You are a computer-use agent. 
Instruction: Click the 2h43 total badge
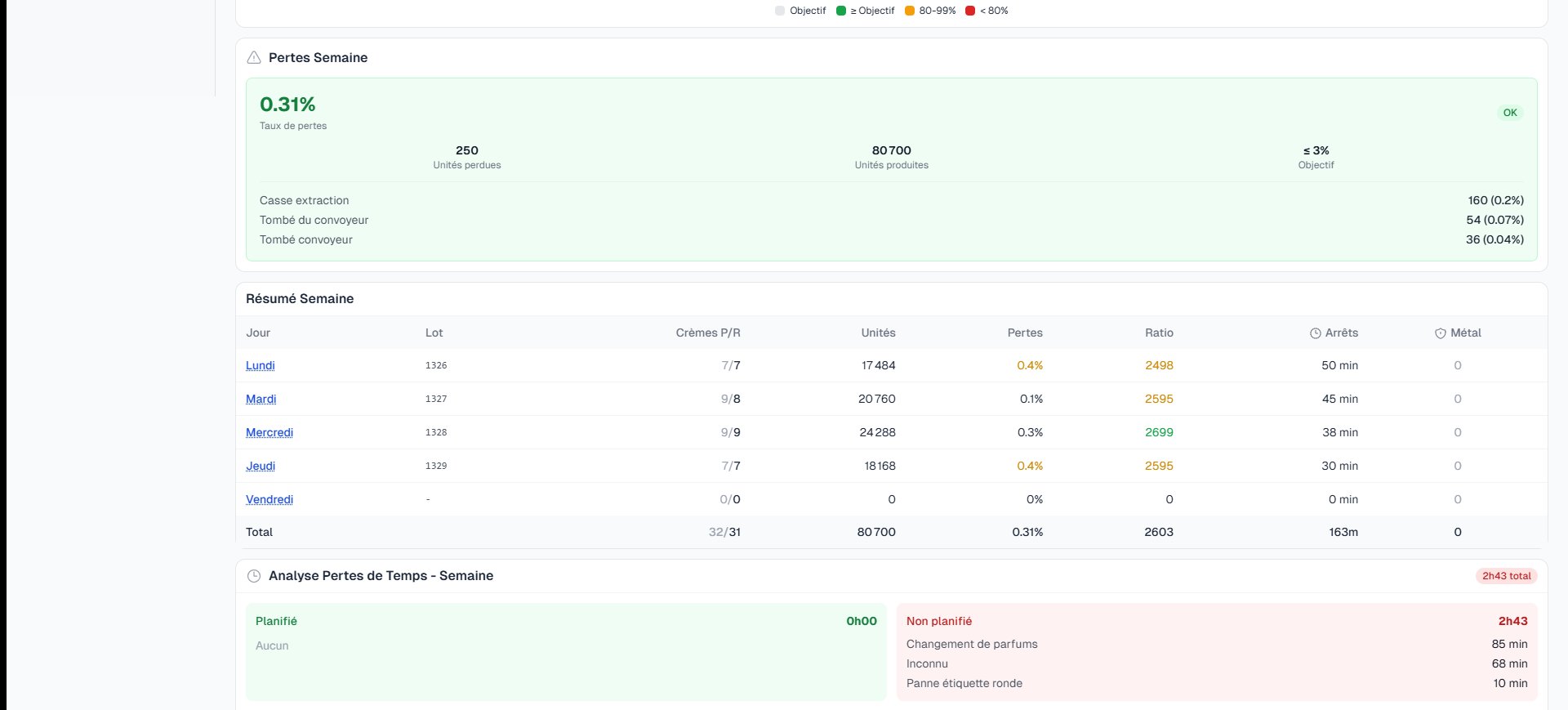[x=1506, y=576]
